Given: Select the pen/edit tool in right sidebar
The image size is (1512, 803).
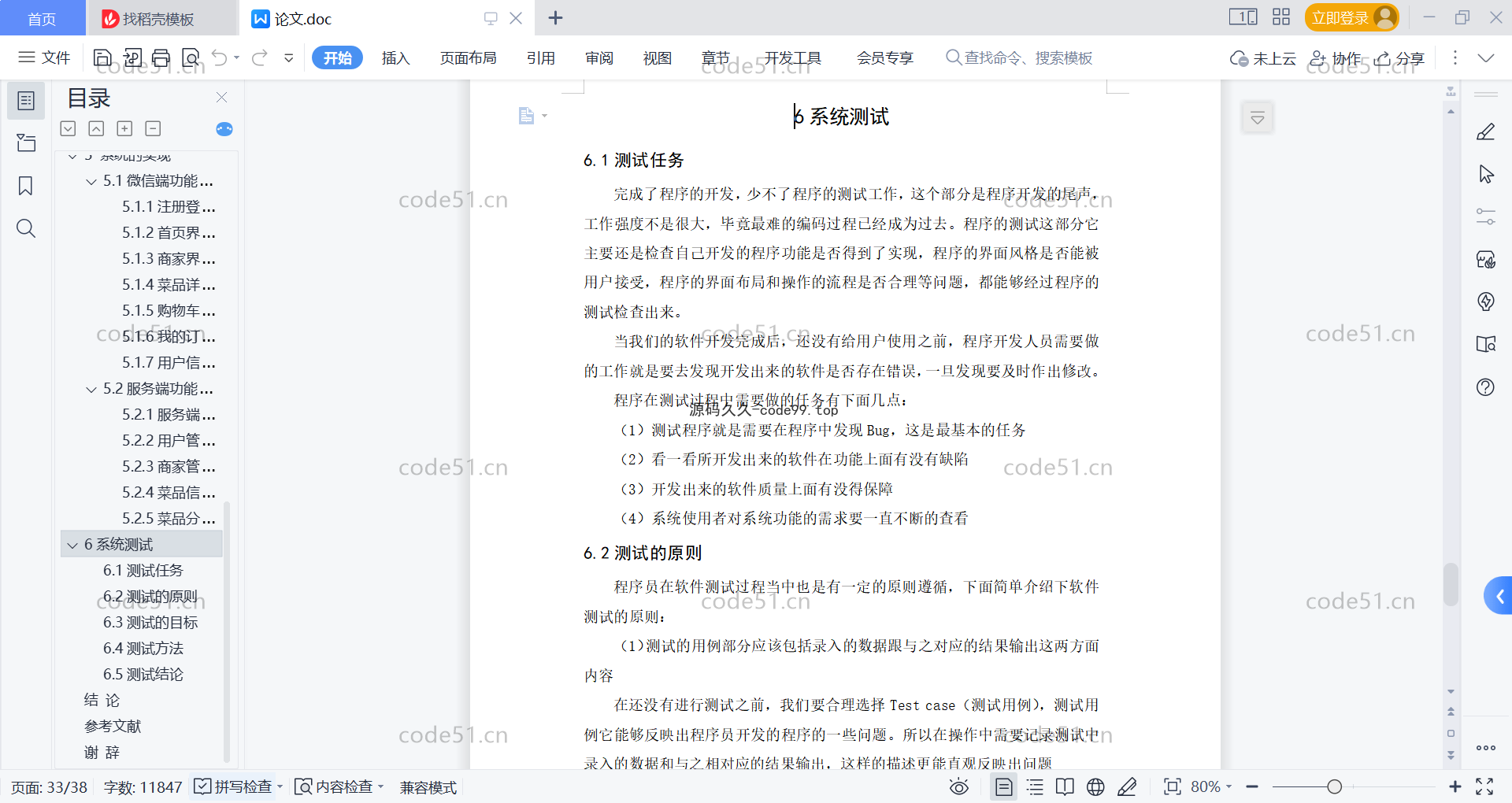Looking at the screenshot, I should (x=1486, y=131).
